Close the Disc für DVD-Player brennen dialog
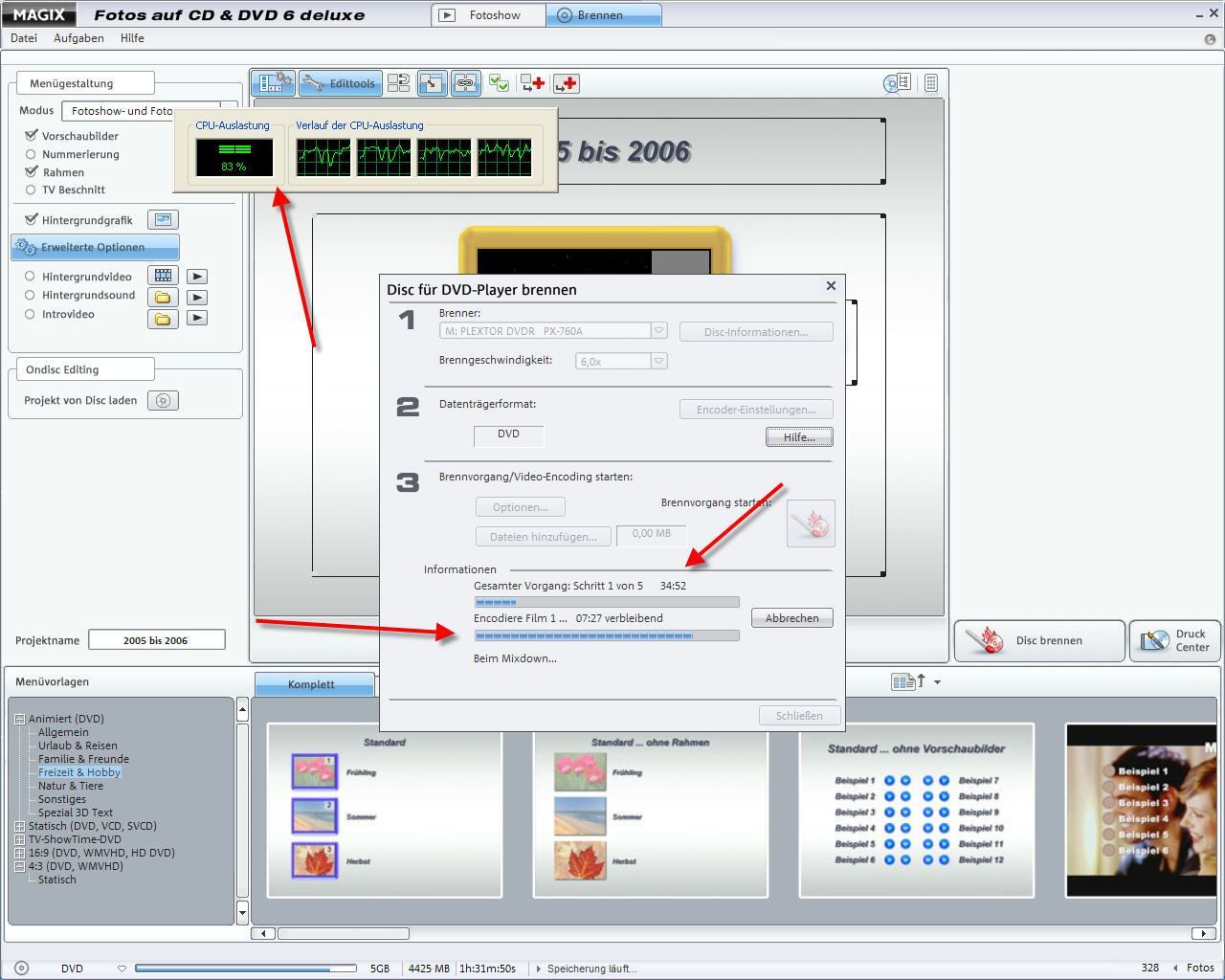 pos(831,286)
